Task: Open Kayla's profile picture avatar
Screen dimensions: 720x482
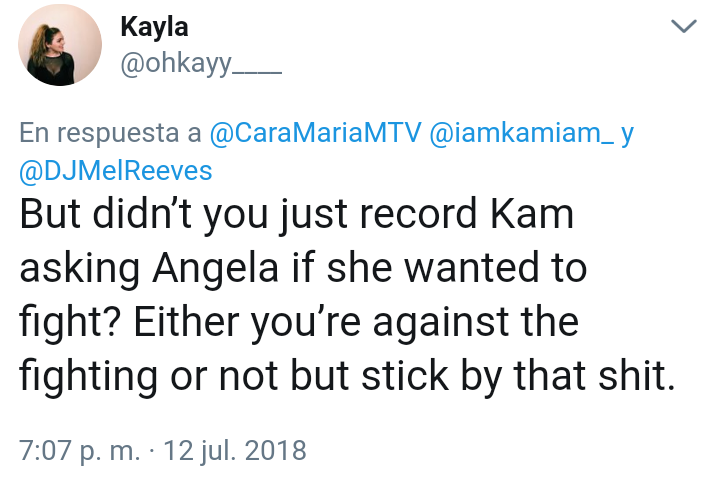Action: pyautogui.click(x=60, y=45)
